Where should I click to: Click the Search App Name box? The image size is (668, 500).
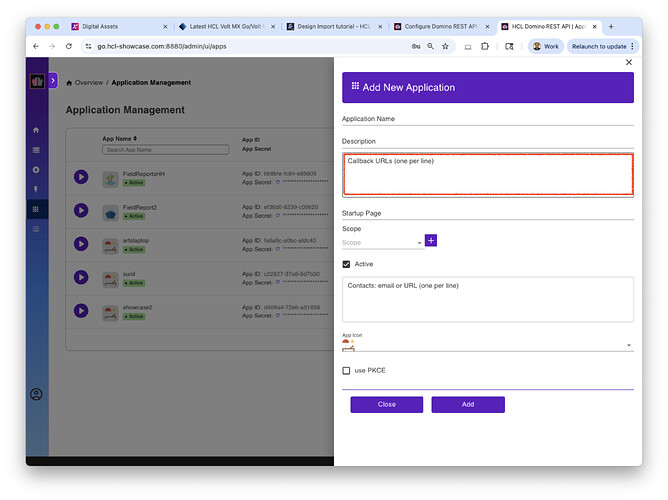[165, 150]
